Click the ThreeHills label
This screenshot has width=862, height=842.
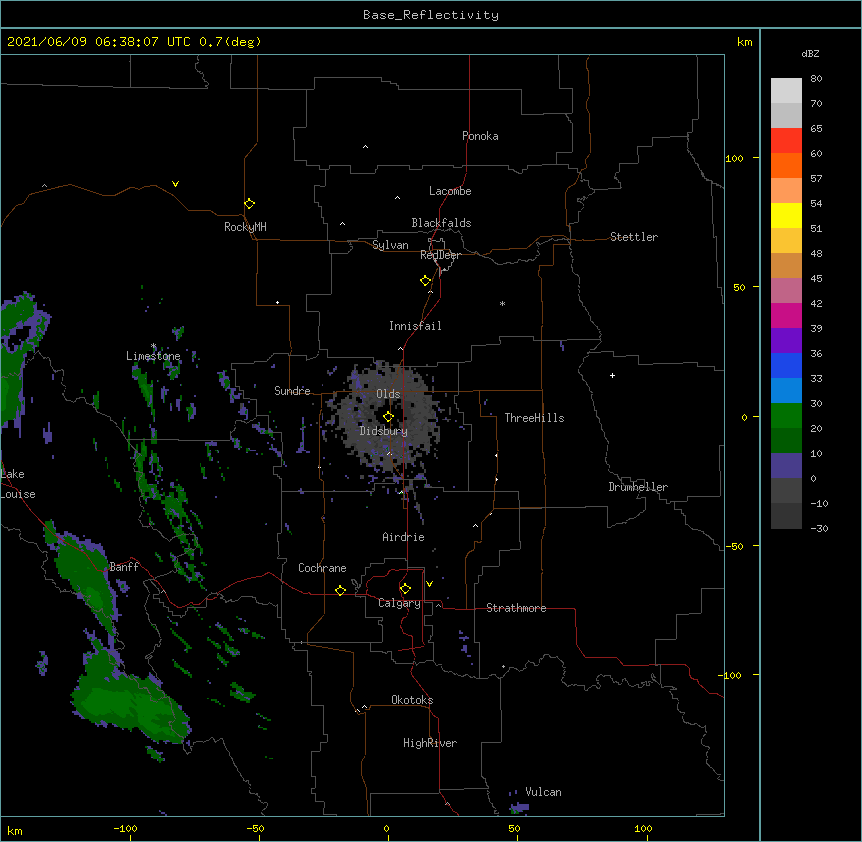[x=534, y=418]
